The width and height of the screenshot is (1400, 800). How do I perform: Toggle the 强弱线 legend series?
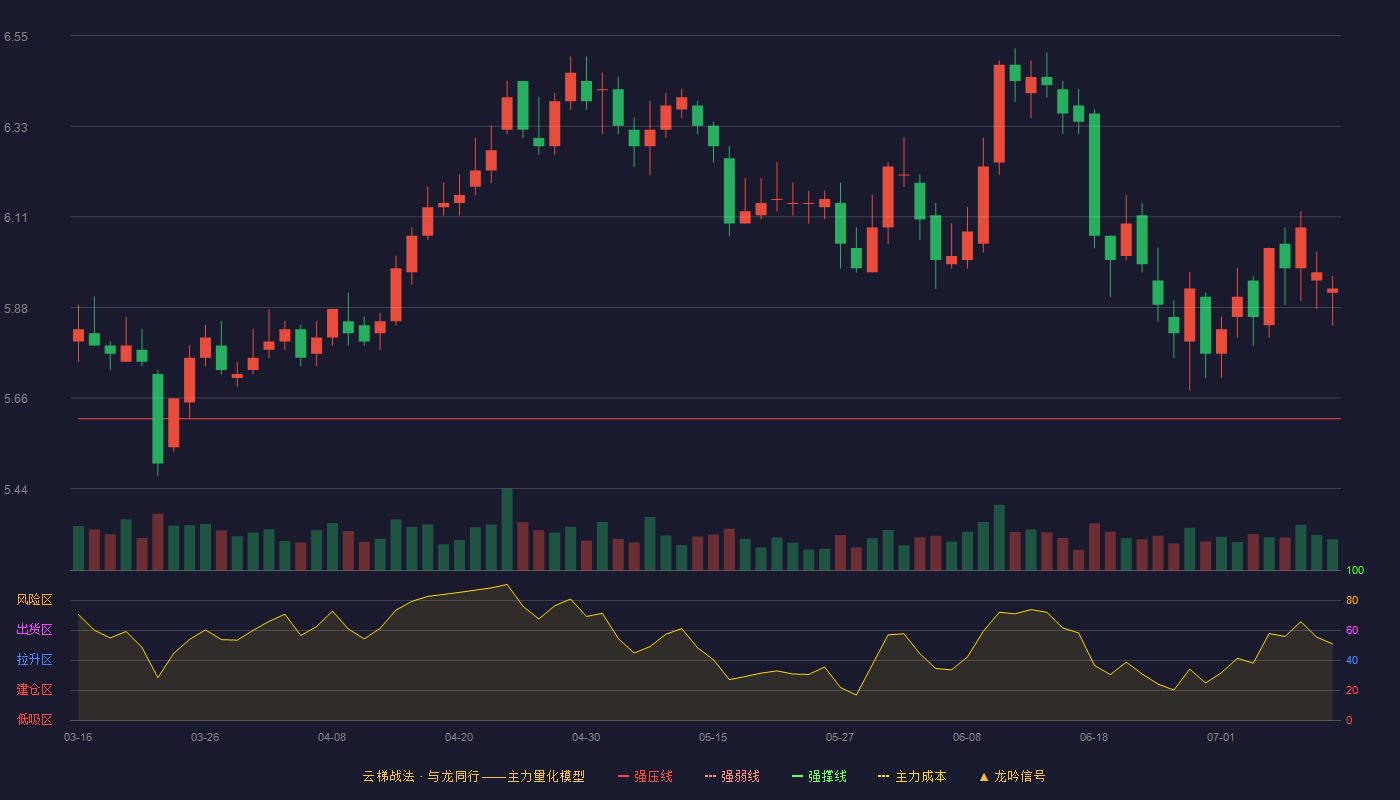point(732,776)
